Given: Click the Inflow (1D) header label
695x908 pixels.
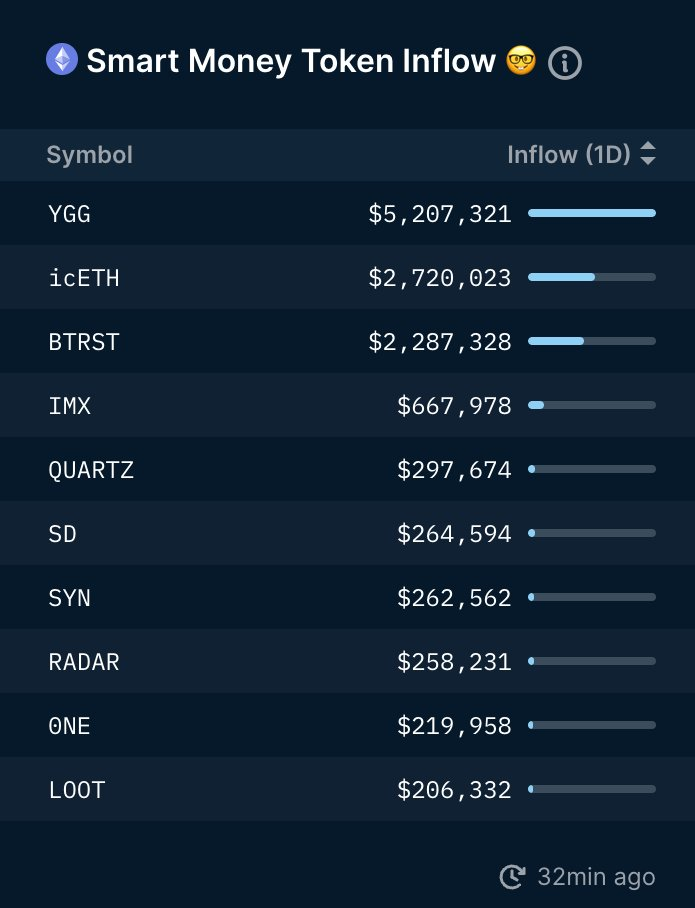Looking at the screenshot, I should (x=568, y=155).
